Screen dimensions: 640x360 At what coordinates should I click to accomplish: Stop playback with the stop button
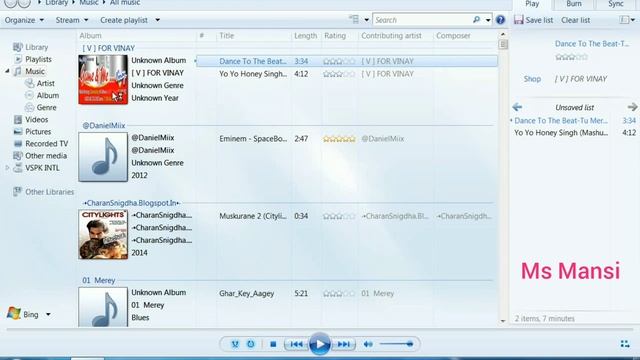273,344
